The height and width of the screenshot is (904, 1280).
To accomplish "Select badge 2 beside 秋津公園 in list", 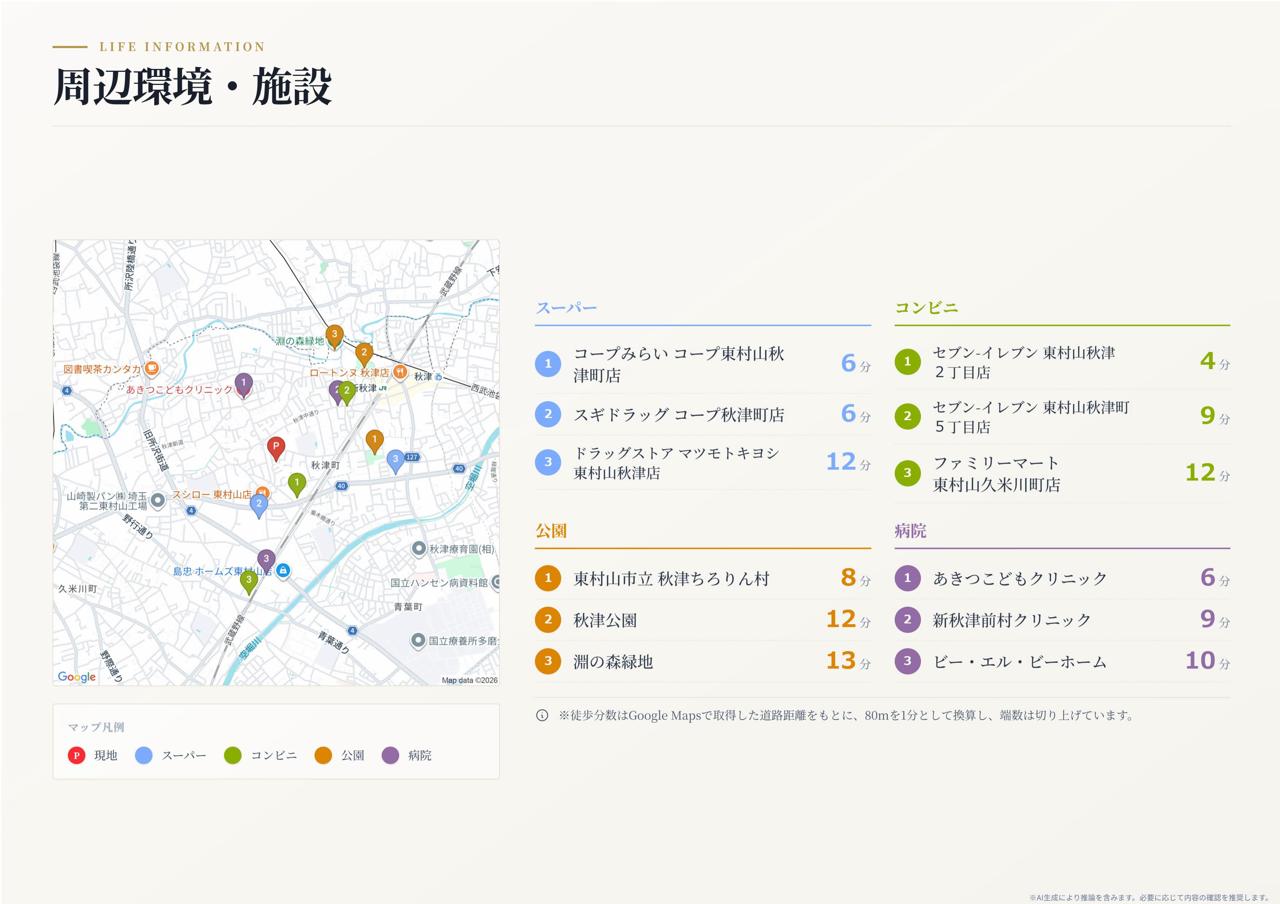I will click(548, 620).
